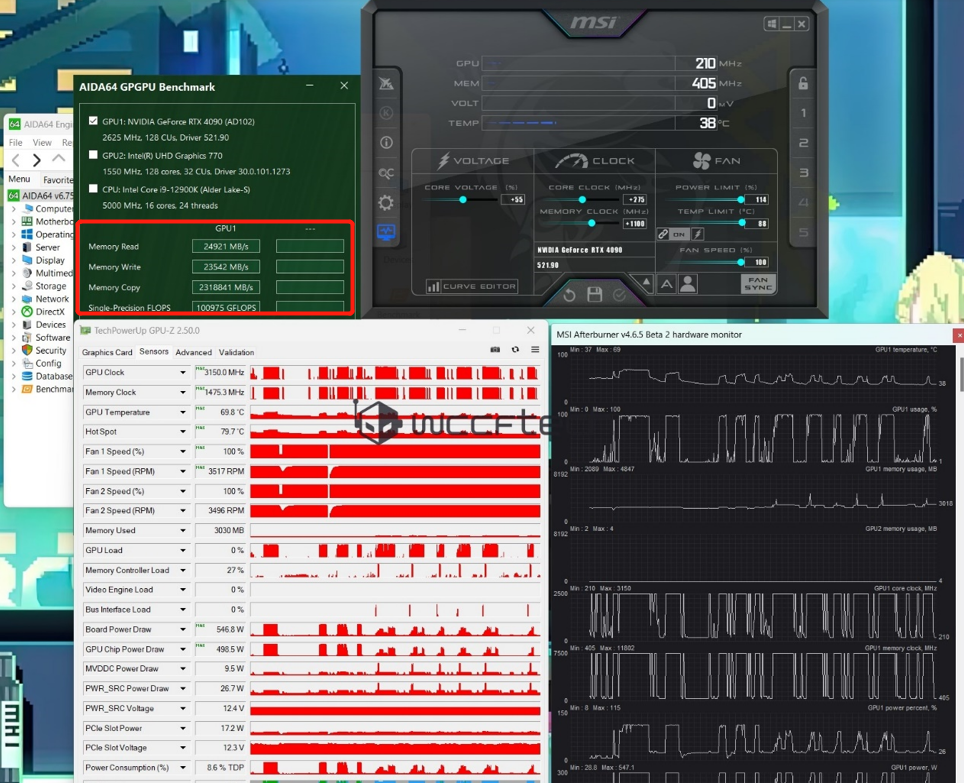
Task: Click the Storage drive icon in AIDA64 tree
Action: pos(27,286)
